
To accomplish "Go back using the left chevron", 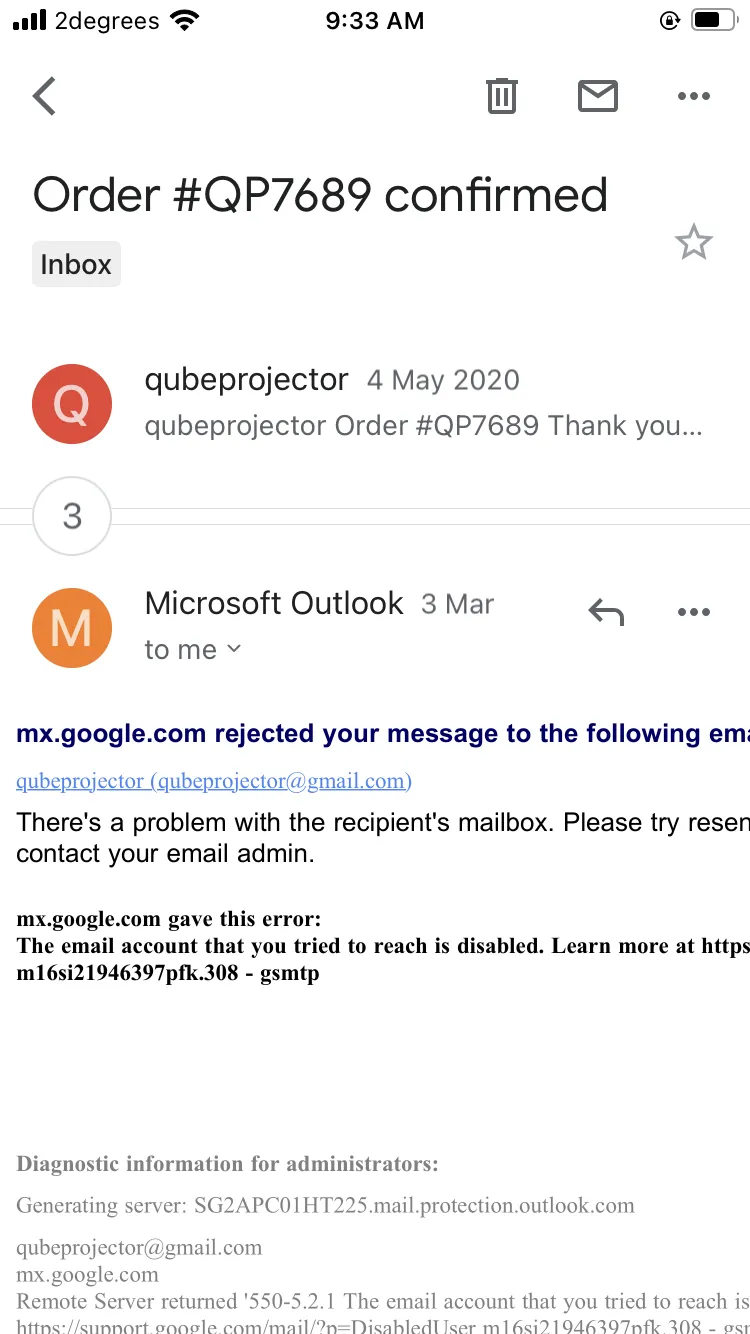I will pyautogui.click(x=44, y=96).
